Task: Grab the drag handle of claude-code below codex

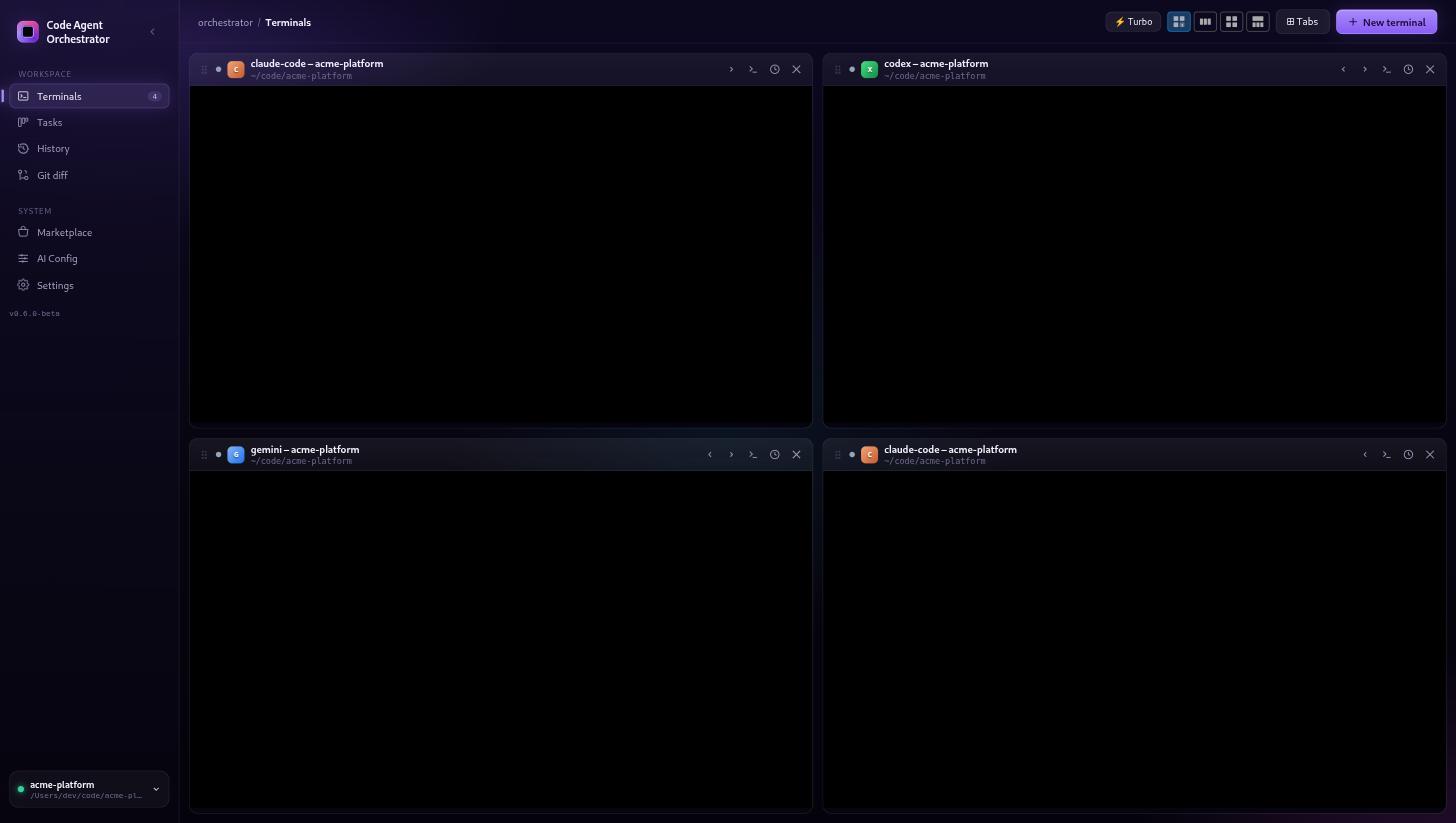Action: [x=838, y=454]
